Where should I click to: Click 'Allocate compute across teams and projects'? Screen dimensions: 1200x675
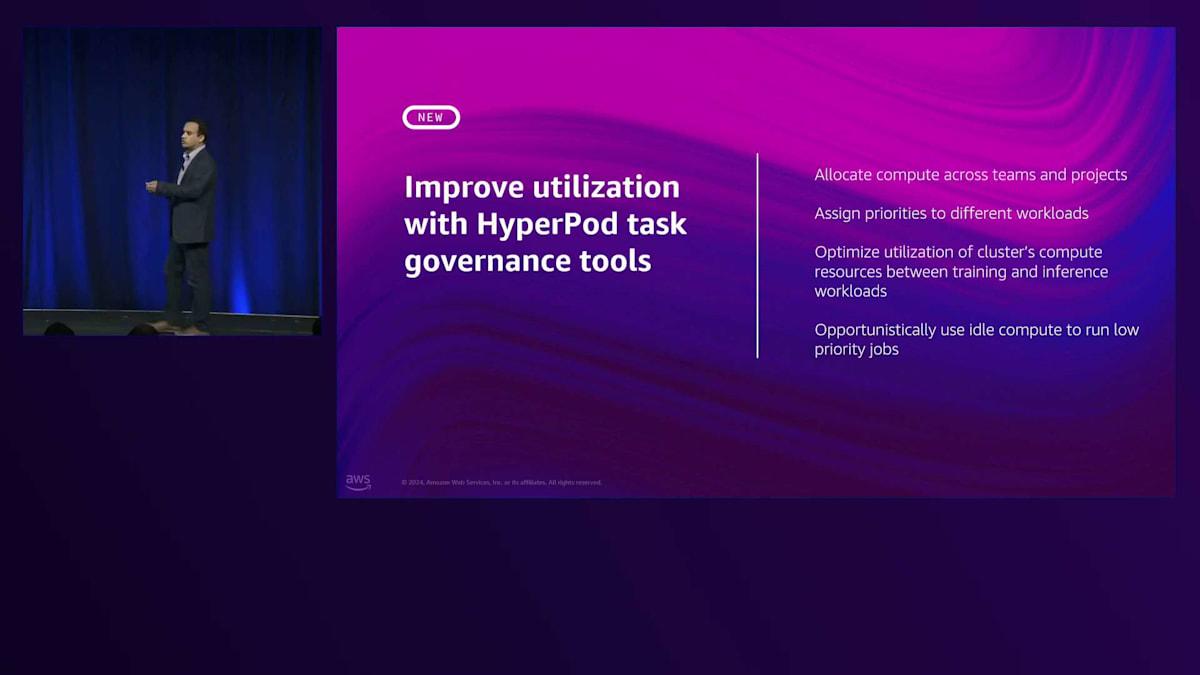(970, 175)
